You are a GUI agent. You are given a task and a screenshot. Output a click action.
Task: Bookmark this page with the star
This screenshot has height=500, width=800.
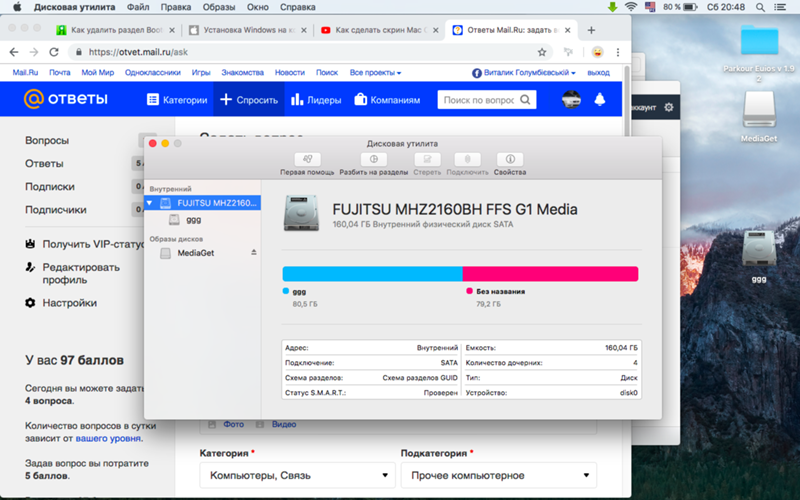[x=542, y=52]
